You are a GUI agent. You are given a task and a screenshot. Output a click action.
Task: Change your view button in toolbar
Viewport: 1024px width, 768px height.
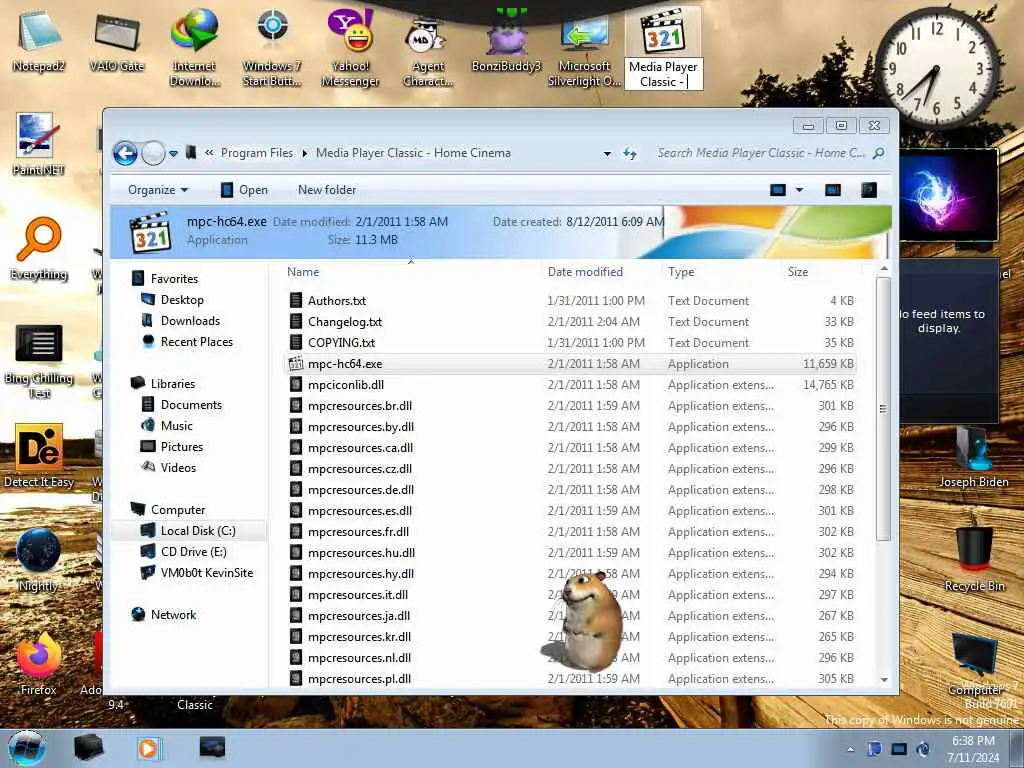(x=778, y=190)
